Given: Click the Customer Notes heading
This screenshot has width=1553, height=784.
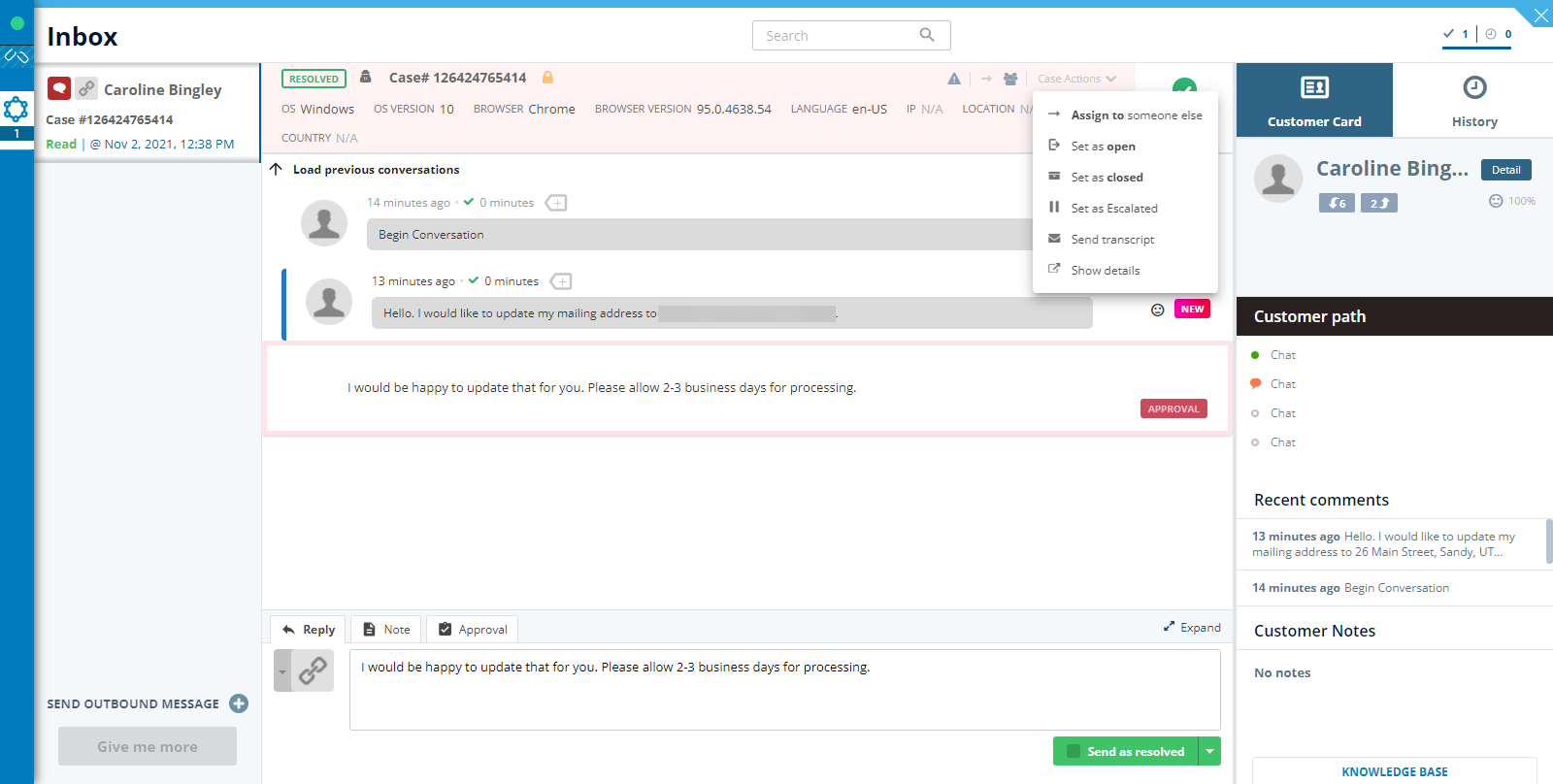Looking at the screenshot, I should pyautogui.click(x=1314, y=631).
